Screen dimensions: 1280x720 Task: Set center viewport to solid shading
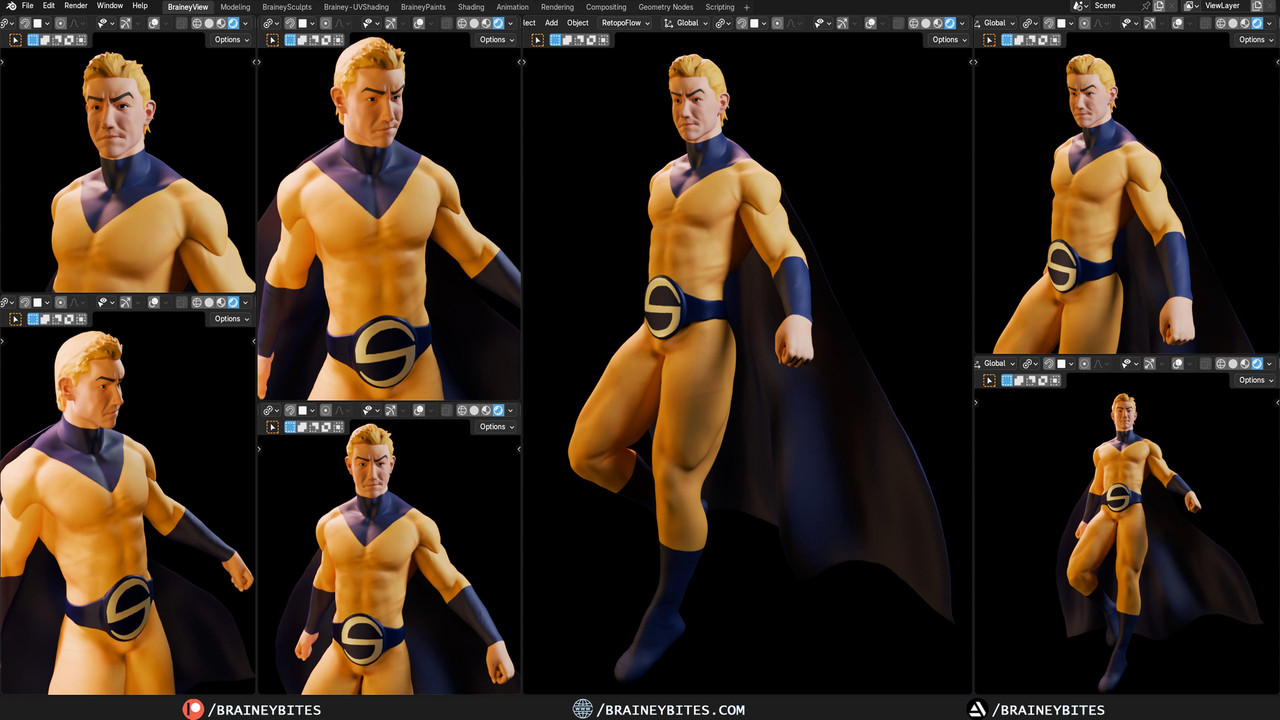click(x=926, y=23)
